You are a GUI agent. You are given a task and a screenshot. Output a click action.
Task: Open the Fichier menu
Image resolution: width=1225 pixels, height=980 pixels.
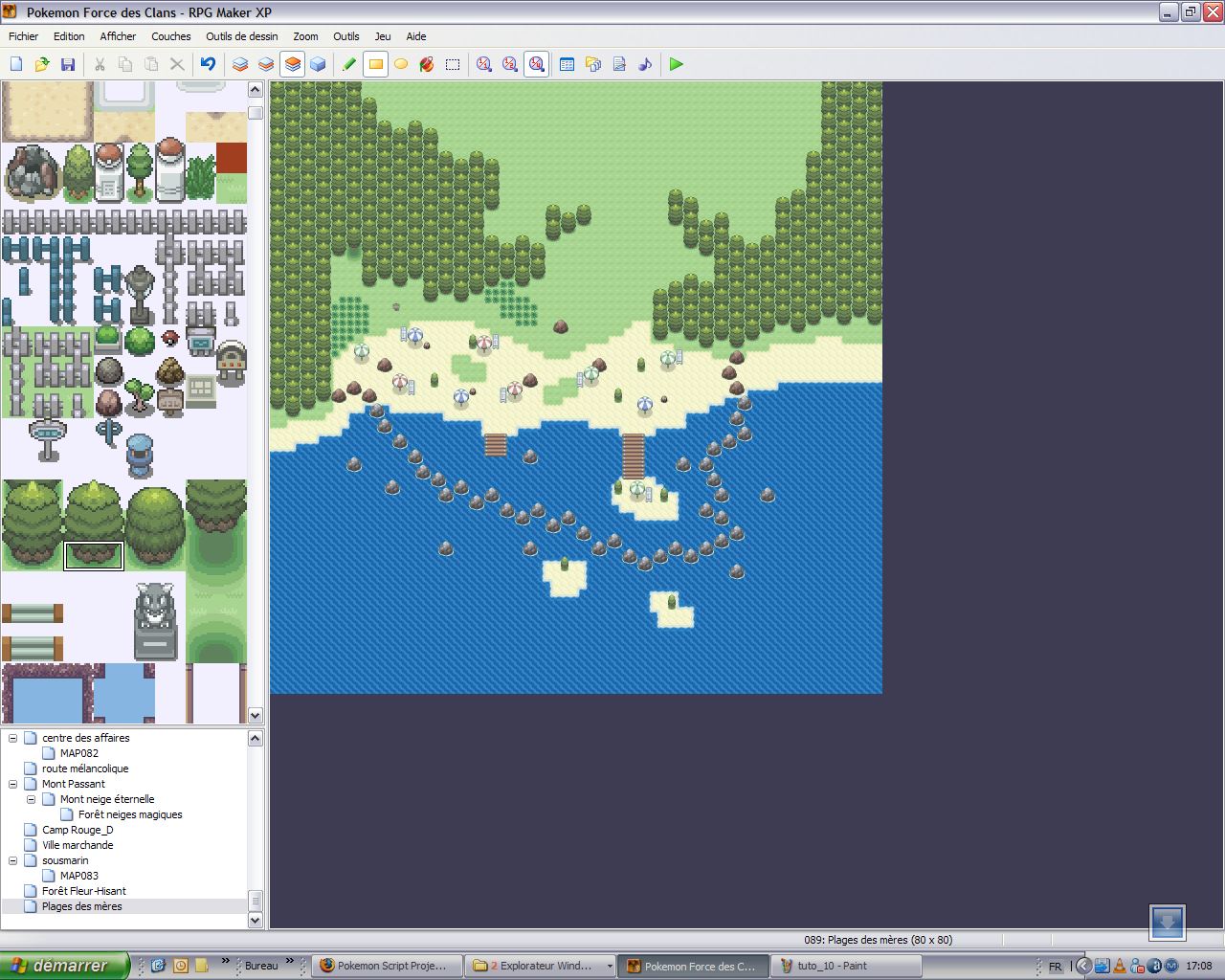point(24,36)
